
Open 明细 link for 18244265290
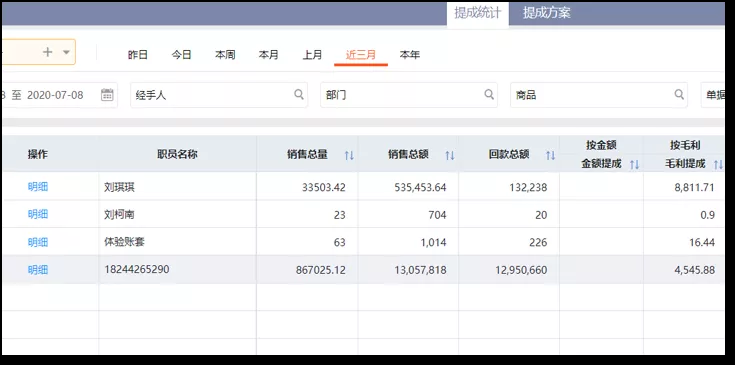pos(38,270)
